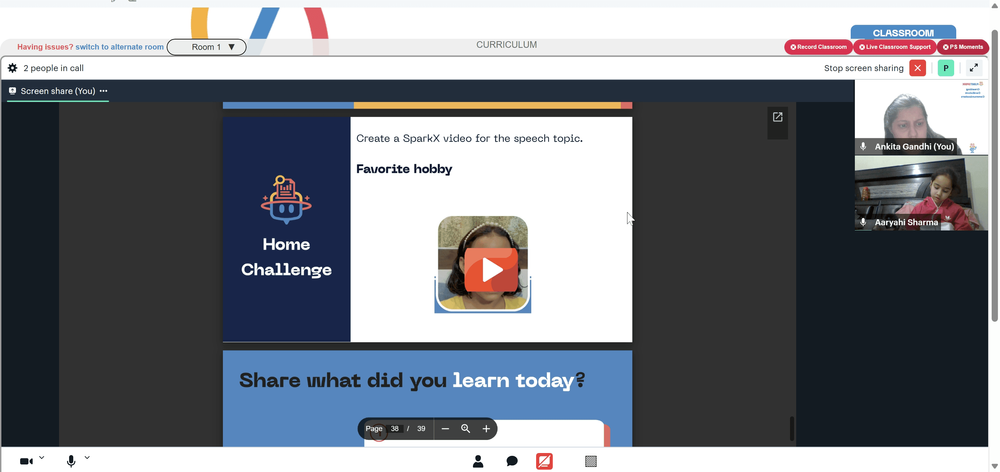Click the magnifier zoom reset icon
The width and height of the screenshot is (1000, 472).
tap(466, 429)
